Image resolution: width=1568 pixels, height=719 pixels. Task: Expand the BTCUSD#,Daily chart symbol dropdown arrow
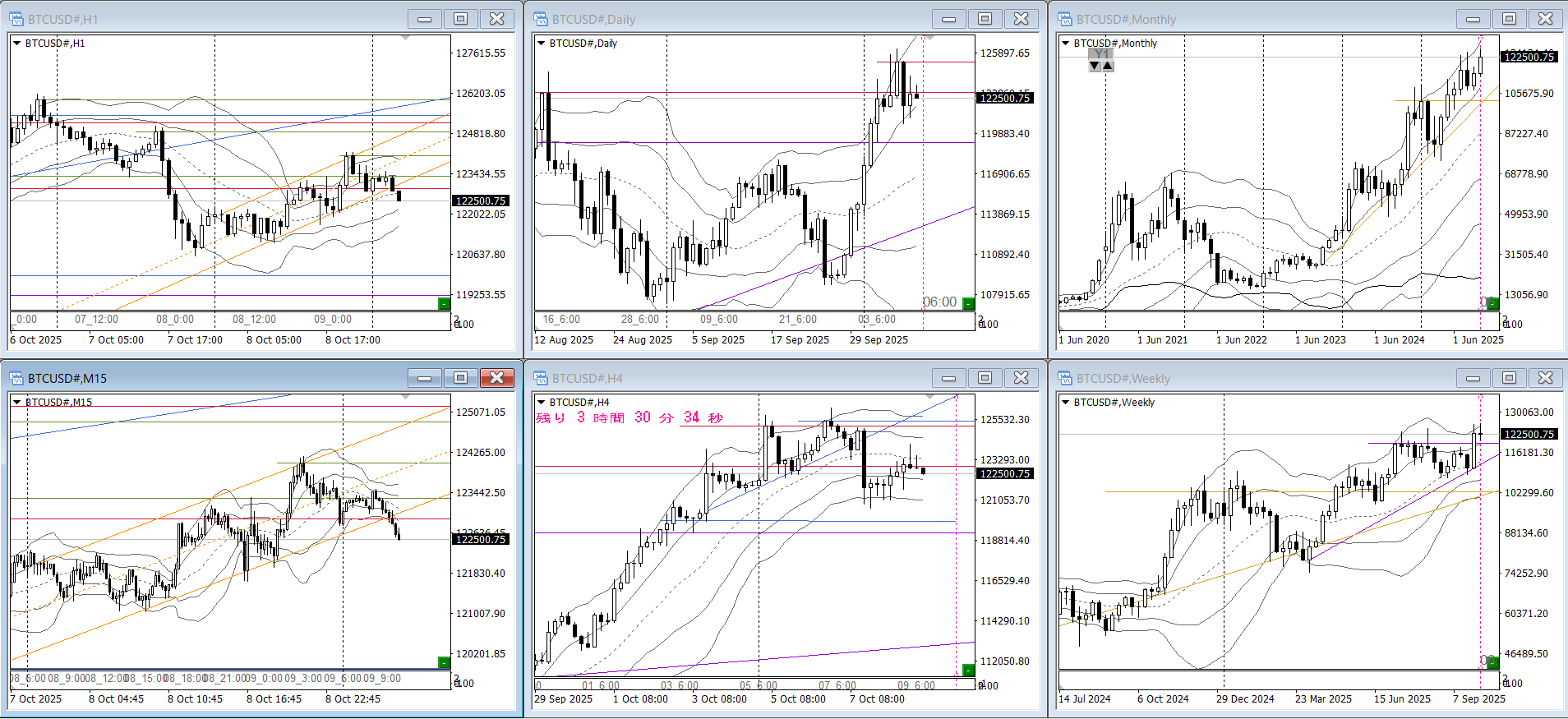point(541,44)
